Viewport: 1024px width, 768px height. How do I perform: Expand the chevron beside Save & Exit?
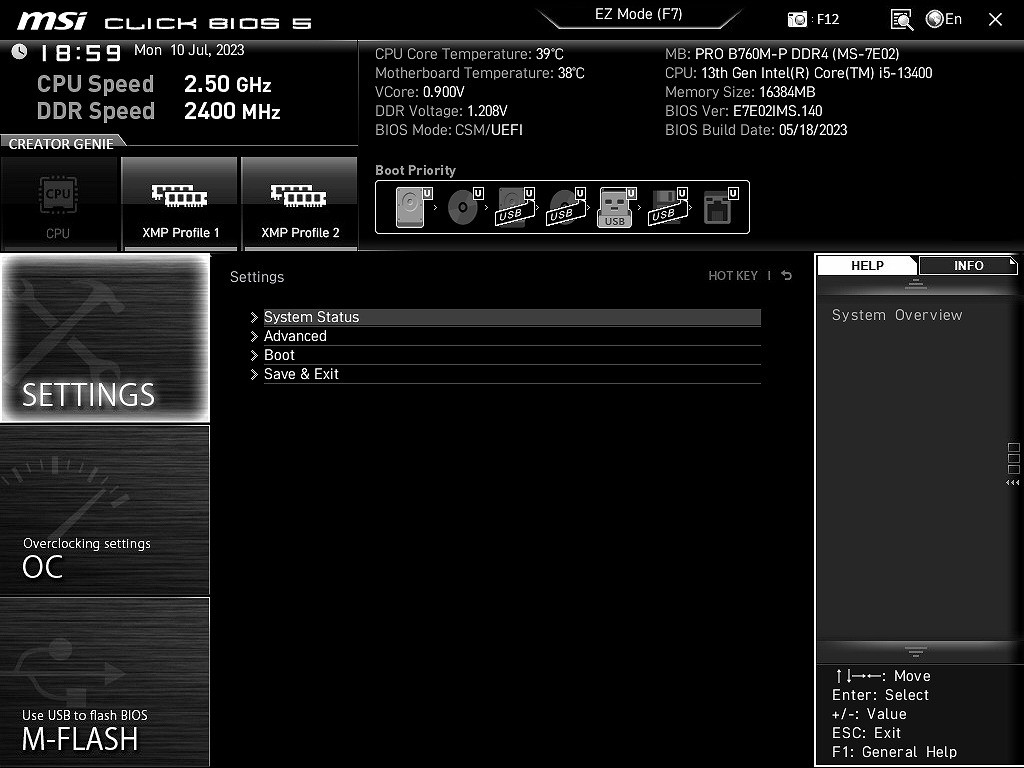click(x=254, y=374)
